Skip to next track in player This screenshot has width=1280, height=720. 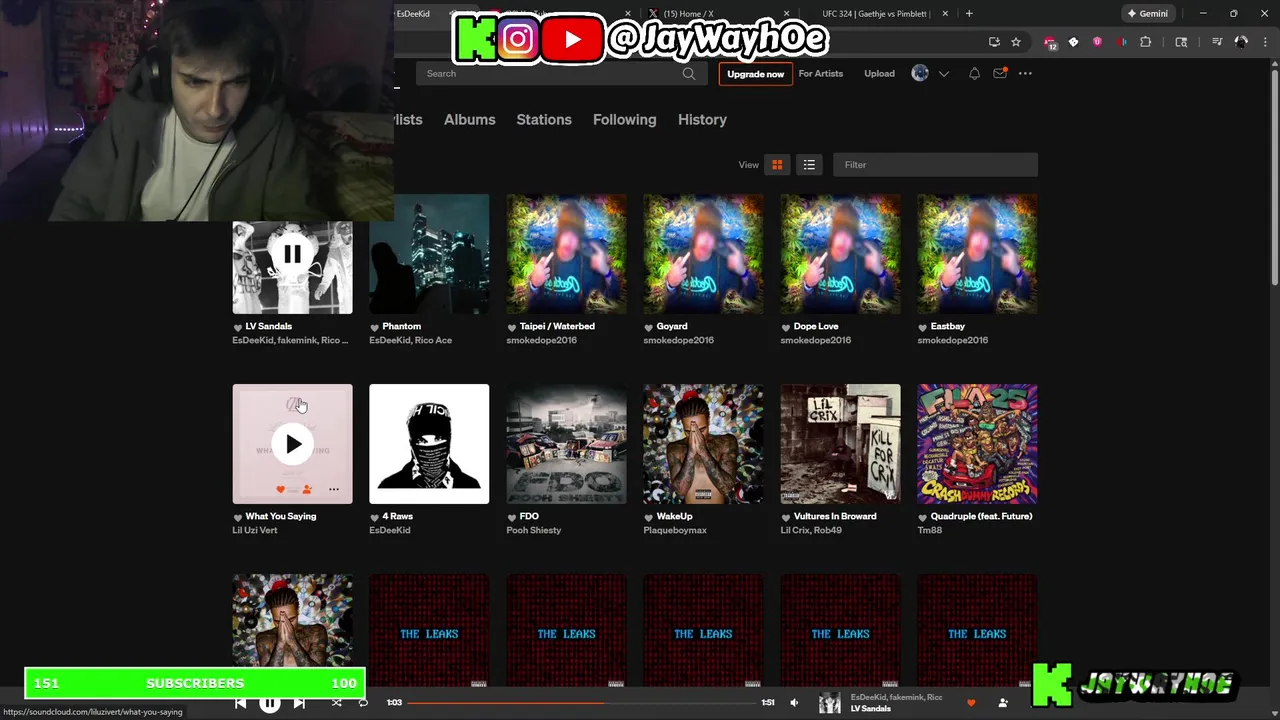tap(299, 703)
